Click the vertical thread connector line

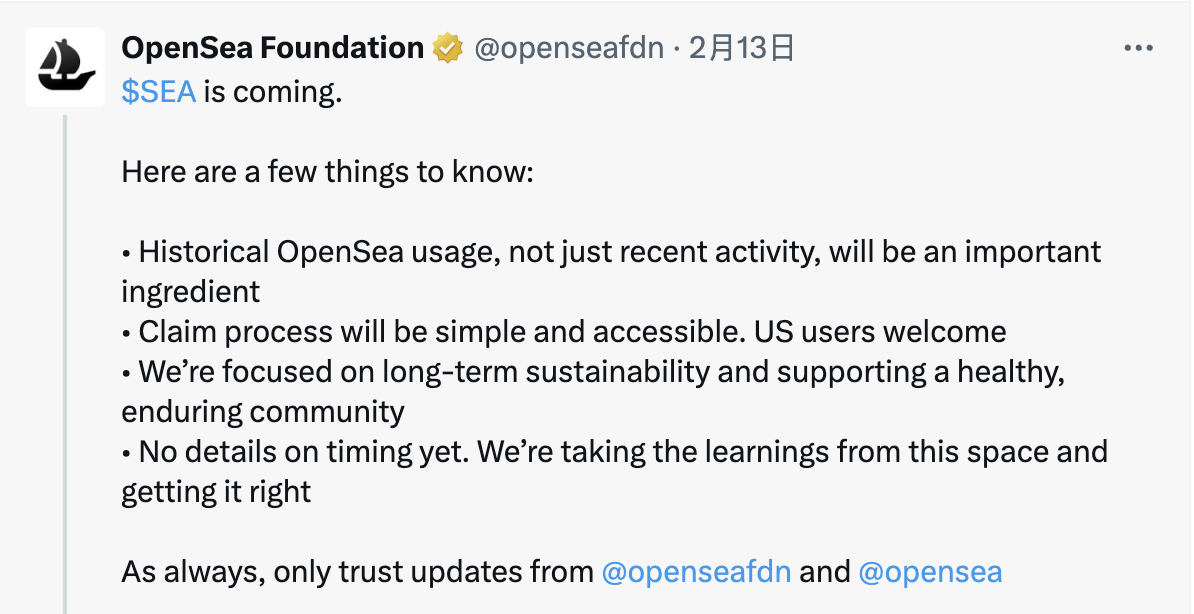[65, 364]
